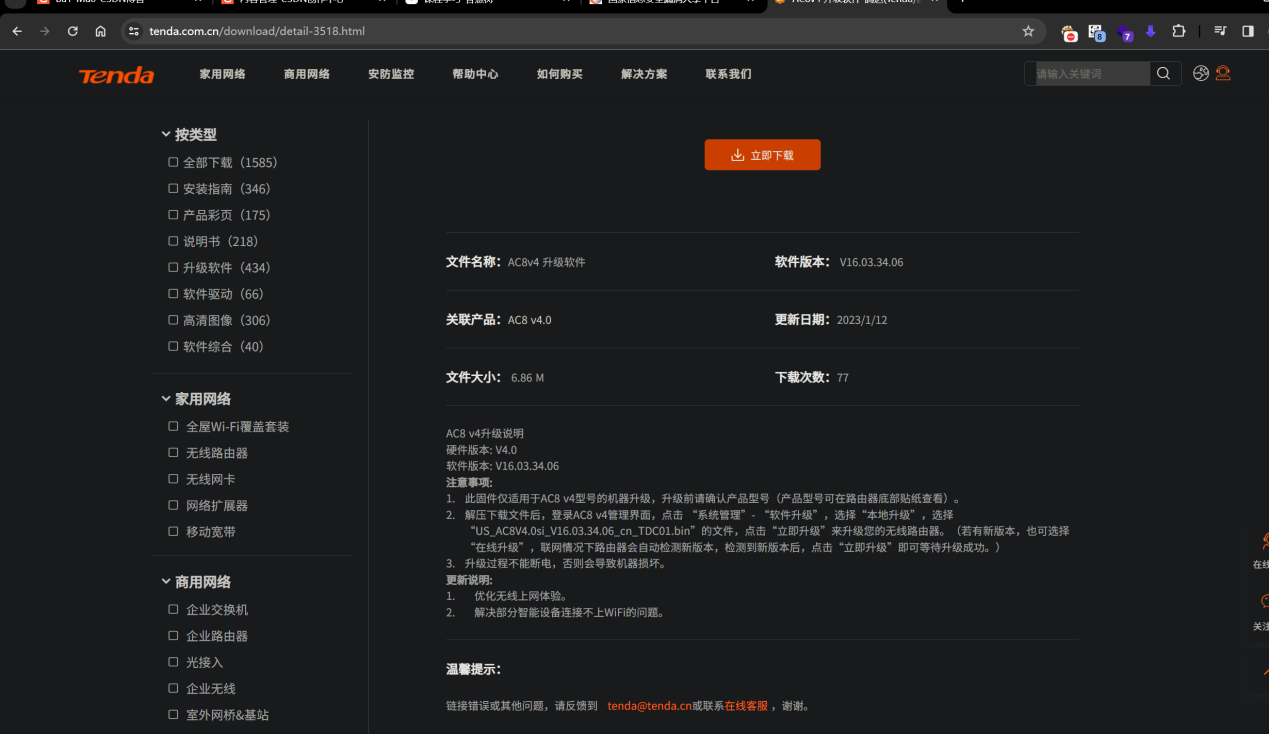Viewport: 1269px width, 734px height.
Task: Check the 室外网桥&基站 box
Action: pyautogui.click(x=174, y=715)
